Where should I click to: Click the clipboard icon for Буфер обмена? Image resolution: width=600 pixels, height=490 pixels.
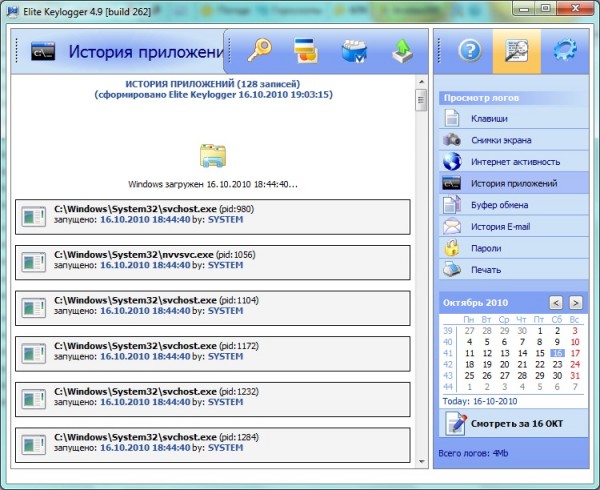click(x=452, y=204)
